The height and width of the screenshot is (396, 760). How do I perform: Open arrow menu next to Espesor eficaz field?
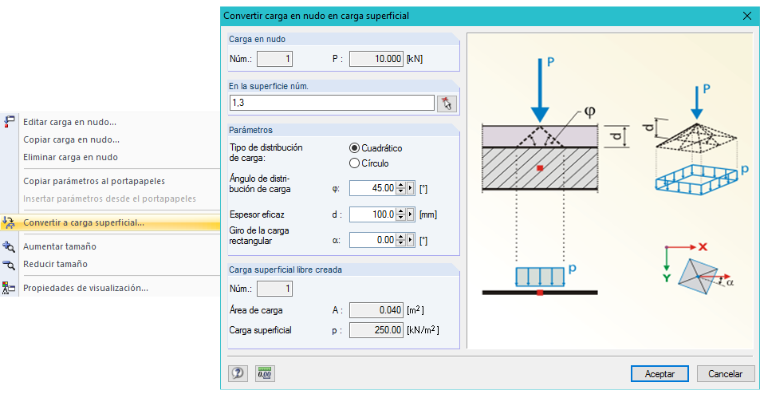click(411, 214)
